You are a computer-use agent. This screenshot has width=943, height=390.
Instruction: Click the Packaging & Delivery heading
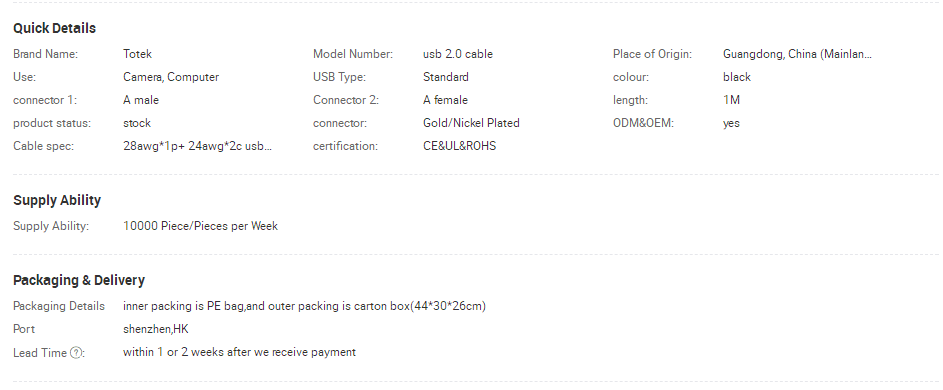pyautogui.click(x=79, y=280)
